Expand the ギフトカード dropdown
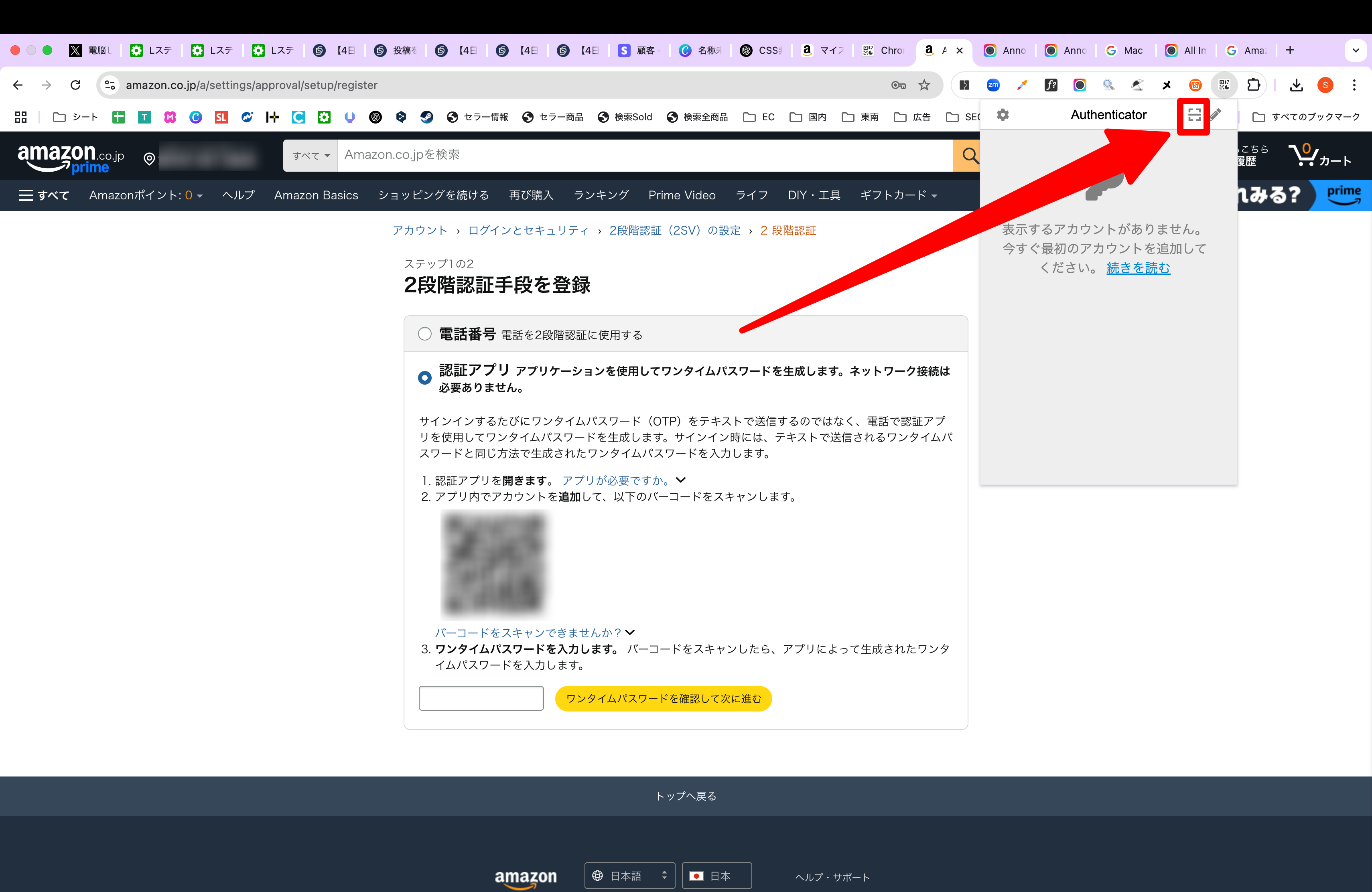The width and height of the screenshot is (1372, 892). click(x=898, y=195)
